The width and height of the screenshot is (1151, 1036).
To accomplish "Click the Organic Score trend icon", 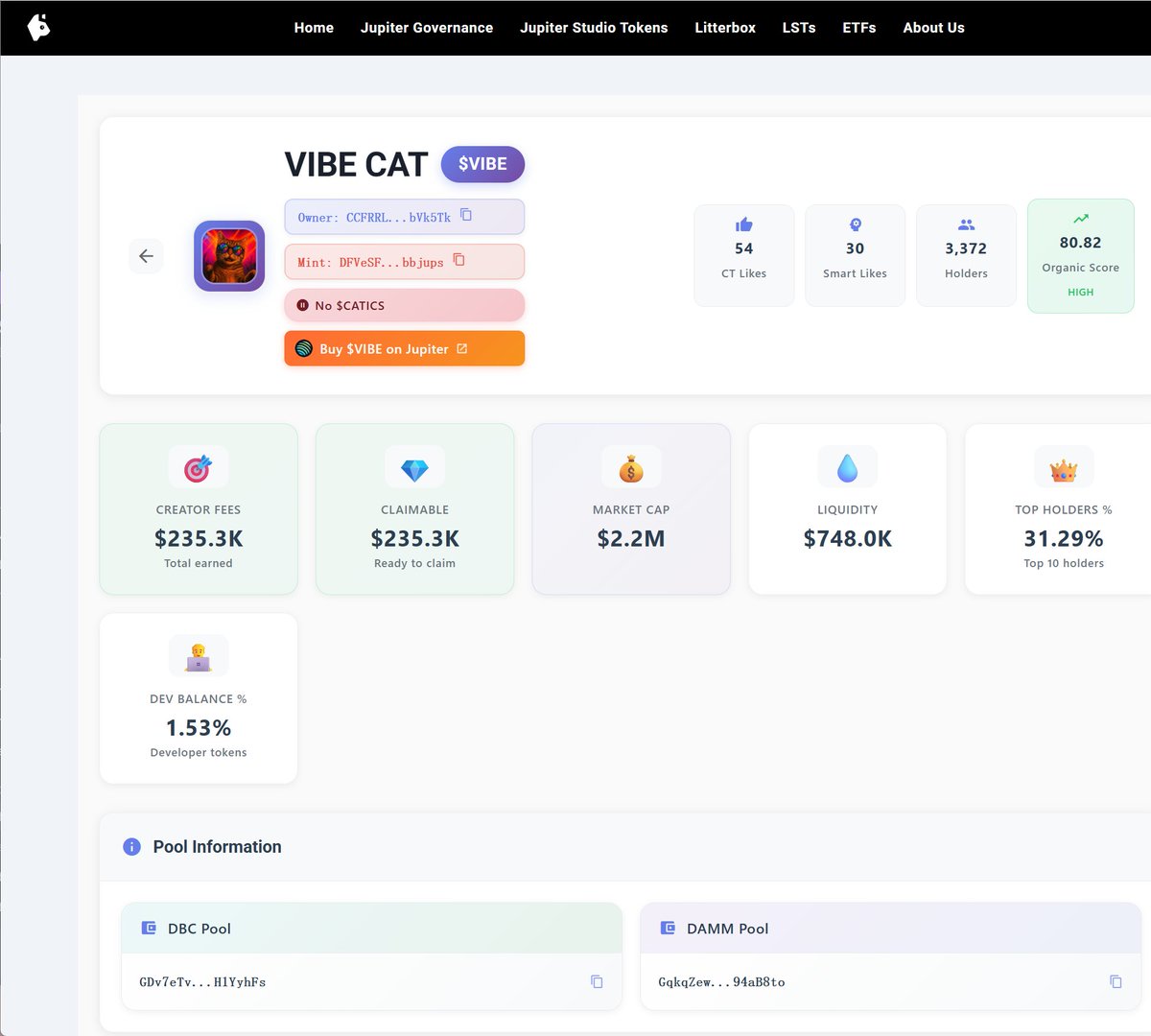I will pos(1081,219).
